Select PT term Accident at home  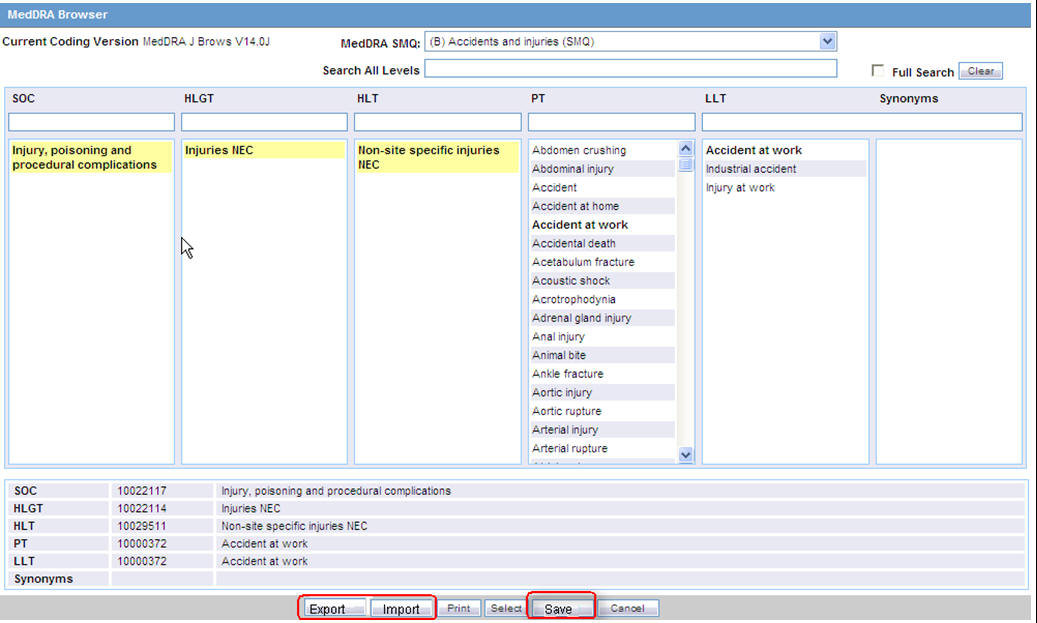pyautogui.click(x=602, y=206)
